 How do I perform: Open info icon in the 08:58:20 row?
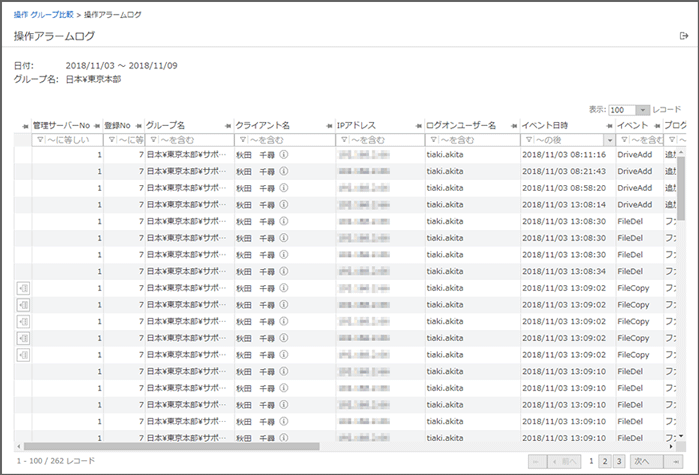(x=284, y=187)
